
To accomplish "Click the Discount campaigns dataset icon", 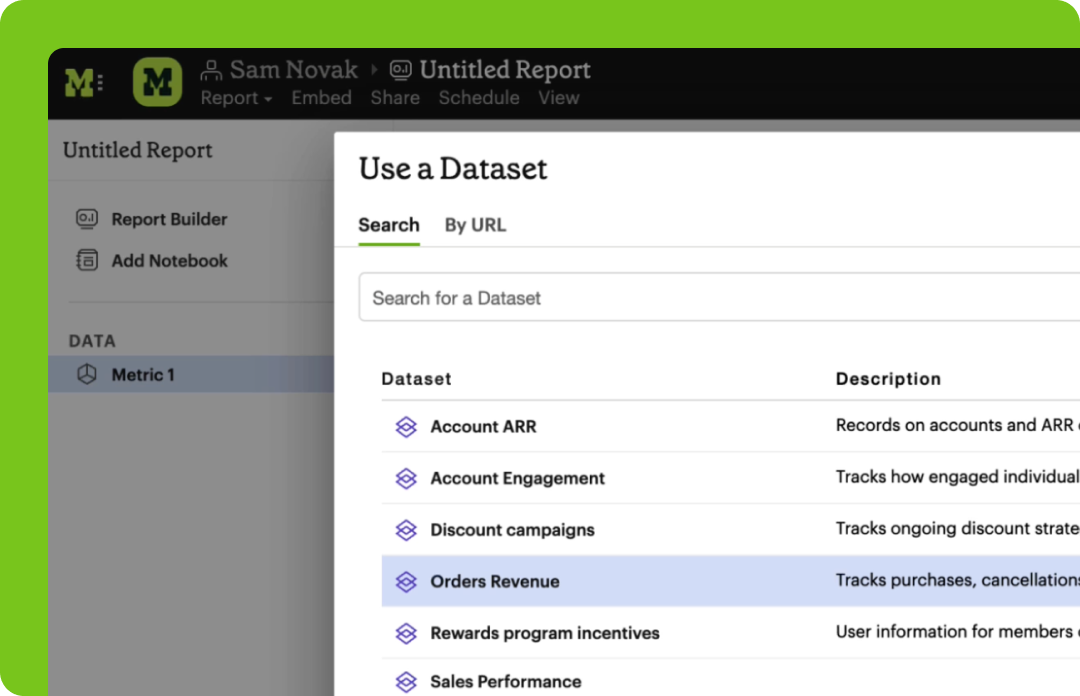I will [406, 530].
